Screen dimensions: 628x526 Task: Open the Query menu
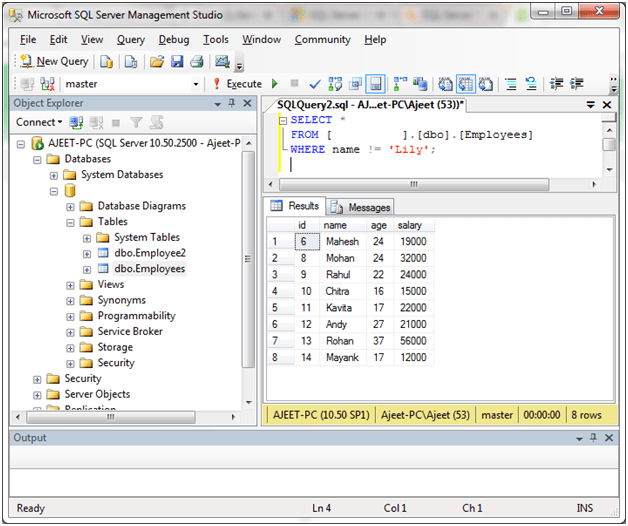(x=131, y=40)
